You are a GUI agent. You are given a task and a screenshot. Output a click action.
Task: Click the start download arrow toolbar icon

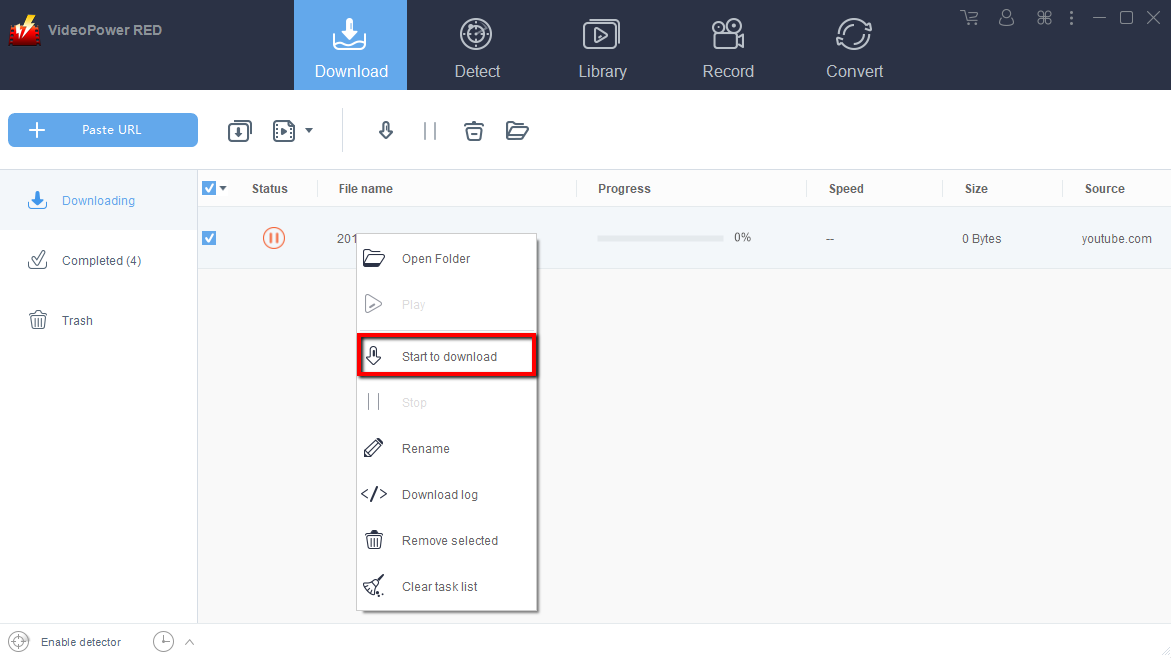[386, 130]
